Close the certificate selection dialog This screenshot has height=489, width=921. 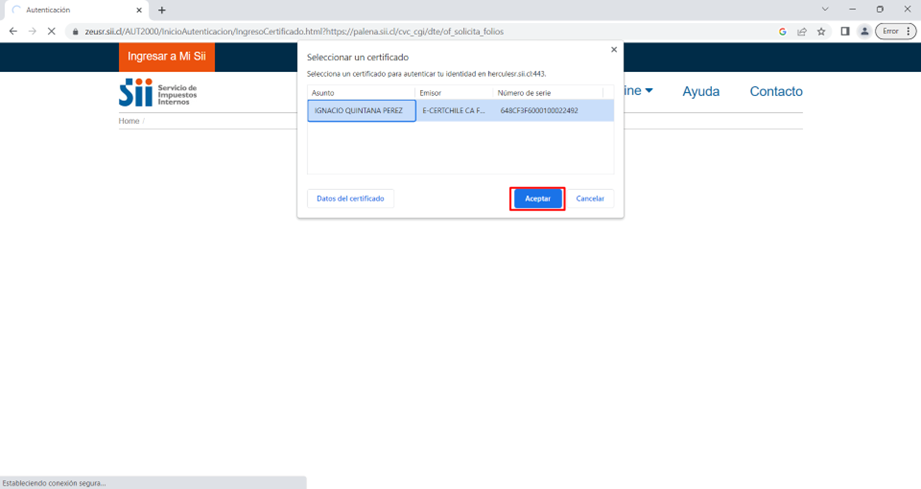613,49
